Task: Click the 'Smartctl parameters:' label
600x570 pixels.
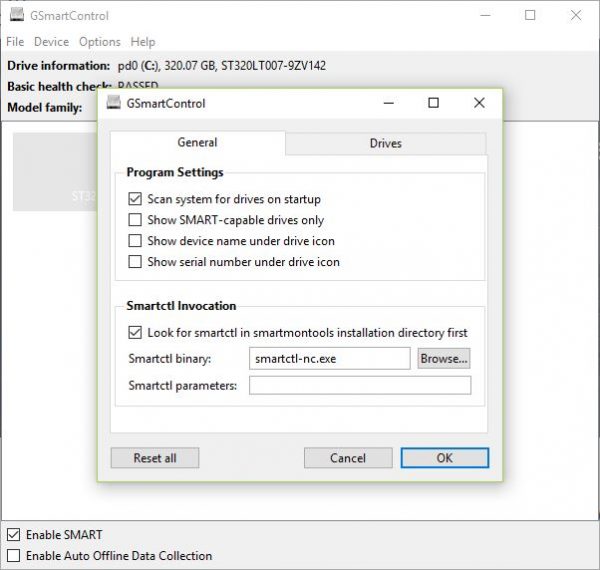Action: click(x=183, y=386)
